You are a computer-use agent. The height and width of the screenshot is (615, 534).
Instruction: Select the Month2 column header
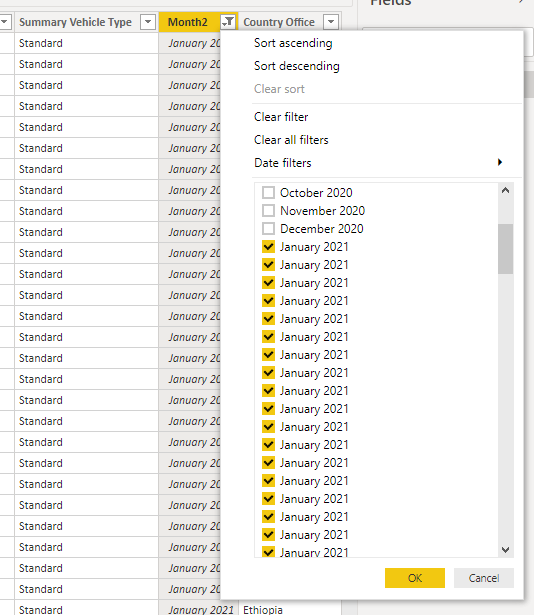[x=188, y=22]
